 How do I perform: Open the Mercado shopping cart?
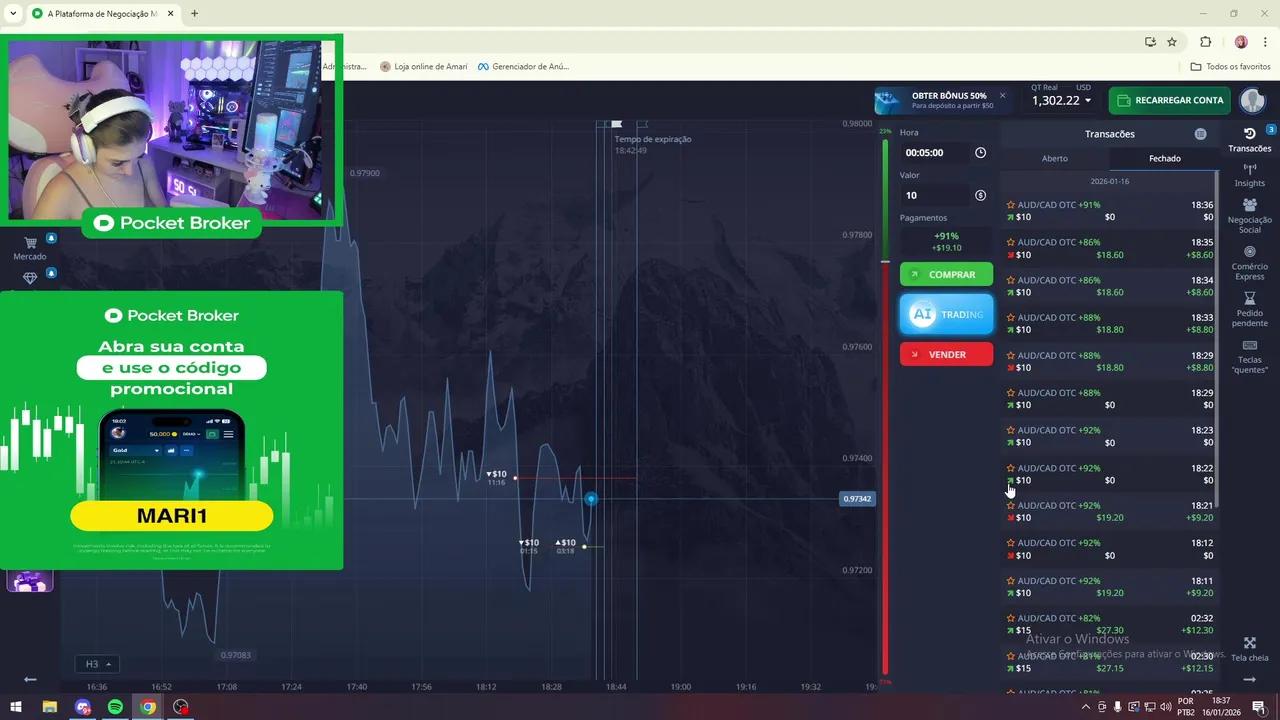(30, 243)
